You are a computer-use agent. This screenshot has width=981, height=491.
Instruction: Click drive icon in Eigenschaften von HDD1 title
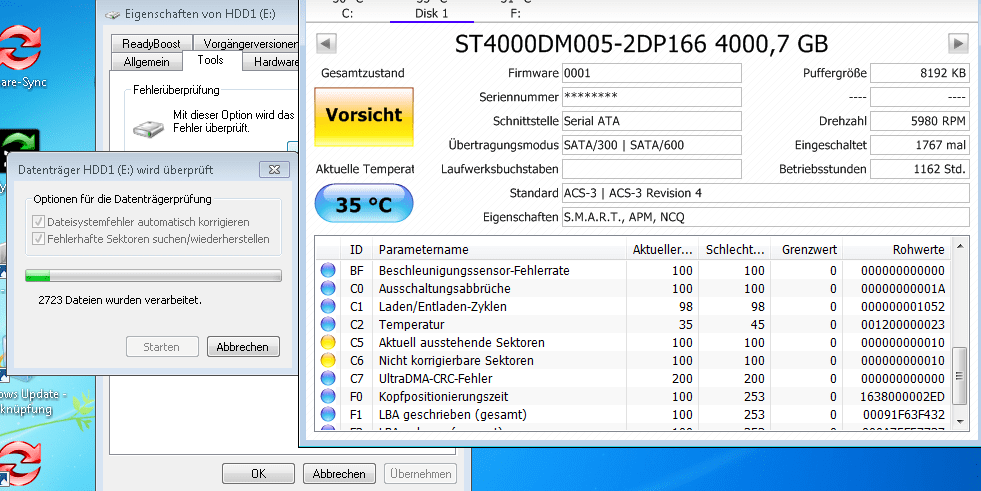coord(113,14)
